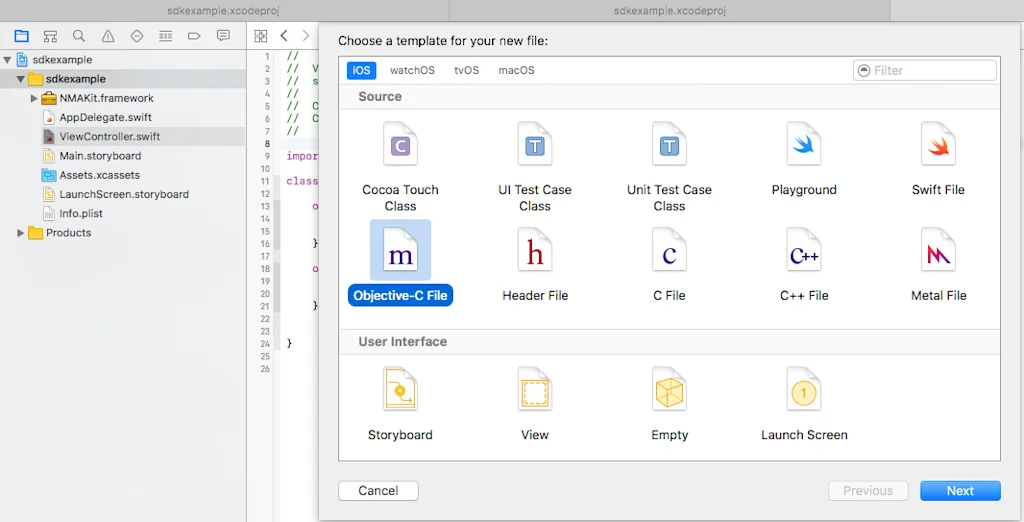Open the Issue navigator warning icon
Viewport: 1024px width, 522px height.
pyautogui.click(x=108, y=36)
